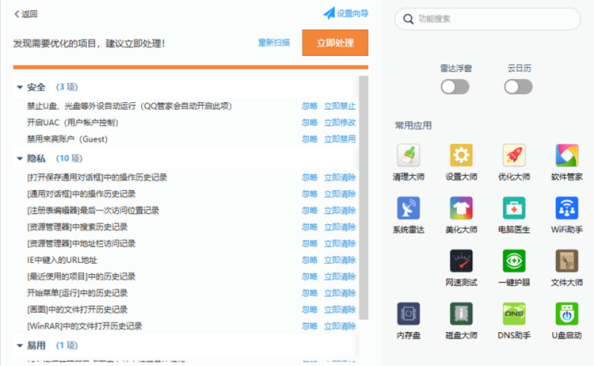594x366 pixels.
Task: Click 立即禁止 for U盘 auto-run item
Action: tap(340, 106)
